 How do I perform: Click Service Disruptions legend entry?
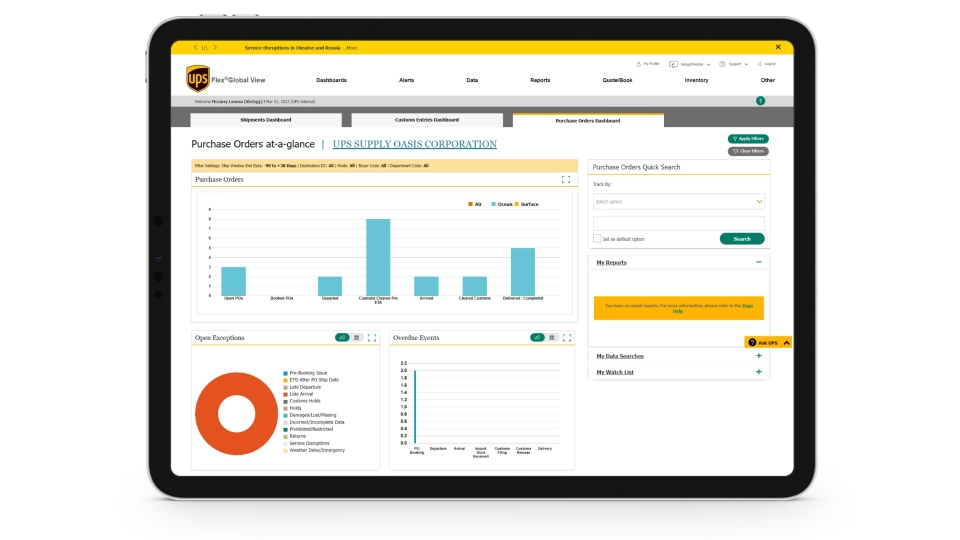pos(306,443)
